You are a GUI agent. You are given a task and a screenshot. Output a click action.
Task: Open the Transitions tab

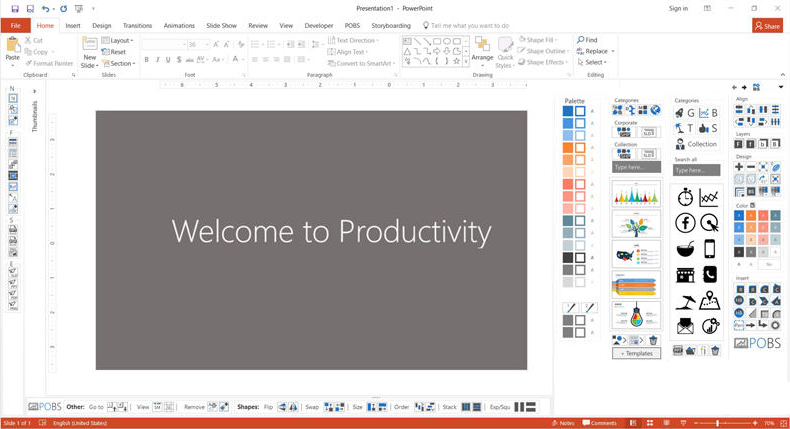pos(137,25)
